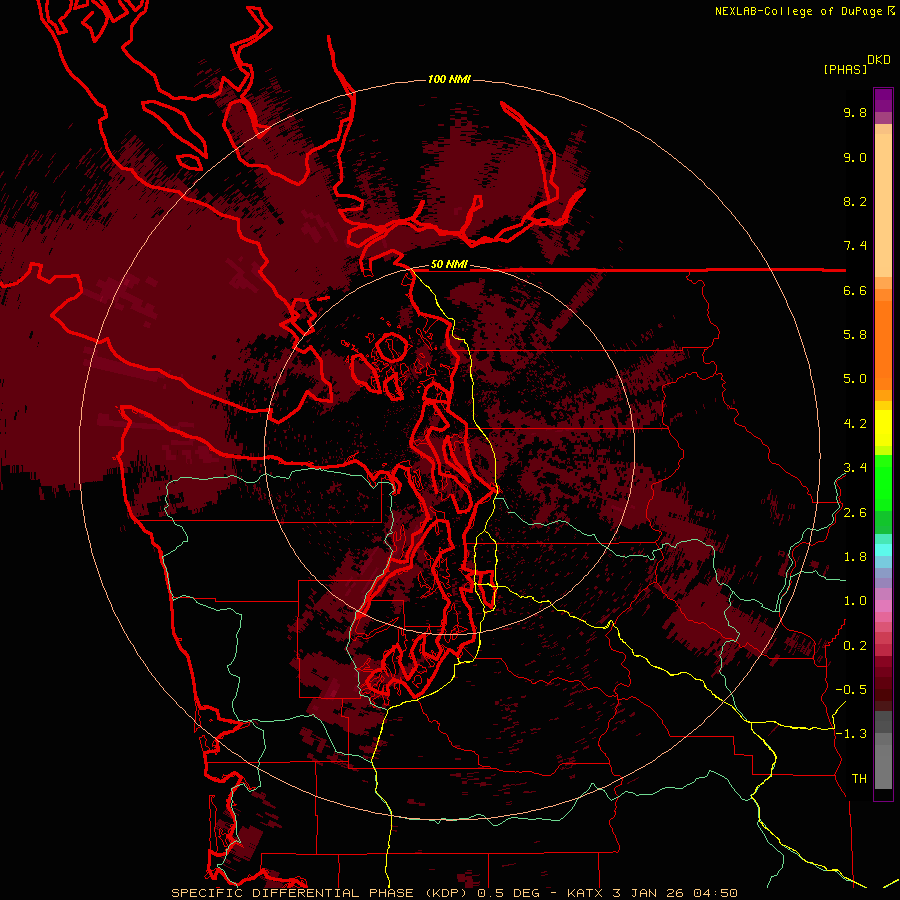Viewport: 900px width, 900px height.
Task: Select the 9.0 value on the scale
Action: click(855, 157)
